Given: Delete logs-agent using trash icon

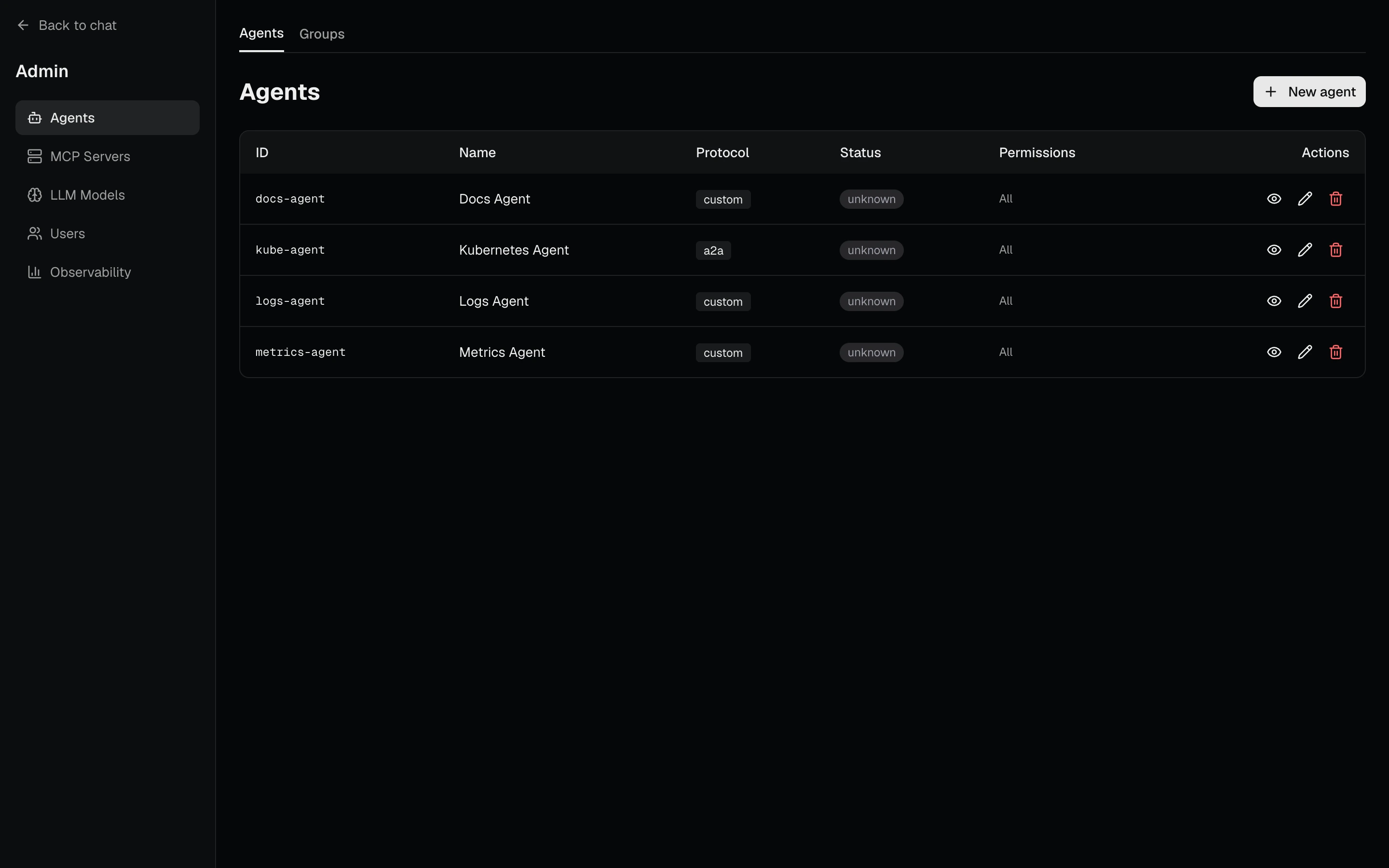Looking at the screenshot, I should (x=1335, y=301).
